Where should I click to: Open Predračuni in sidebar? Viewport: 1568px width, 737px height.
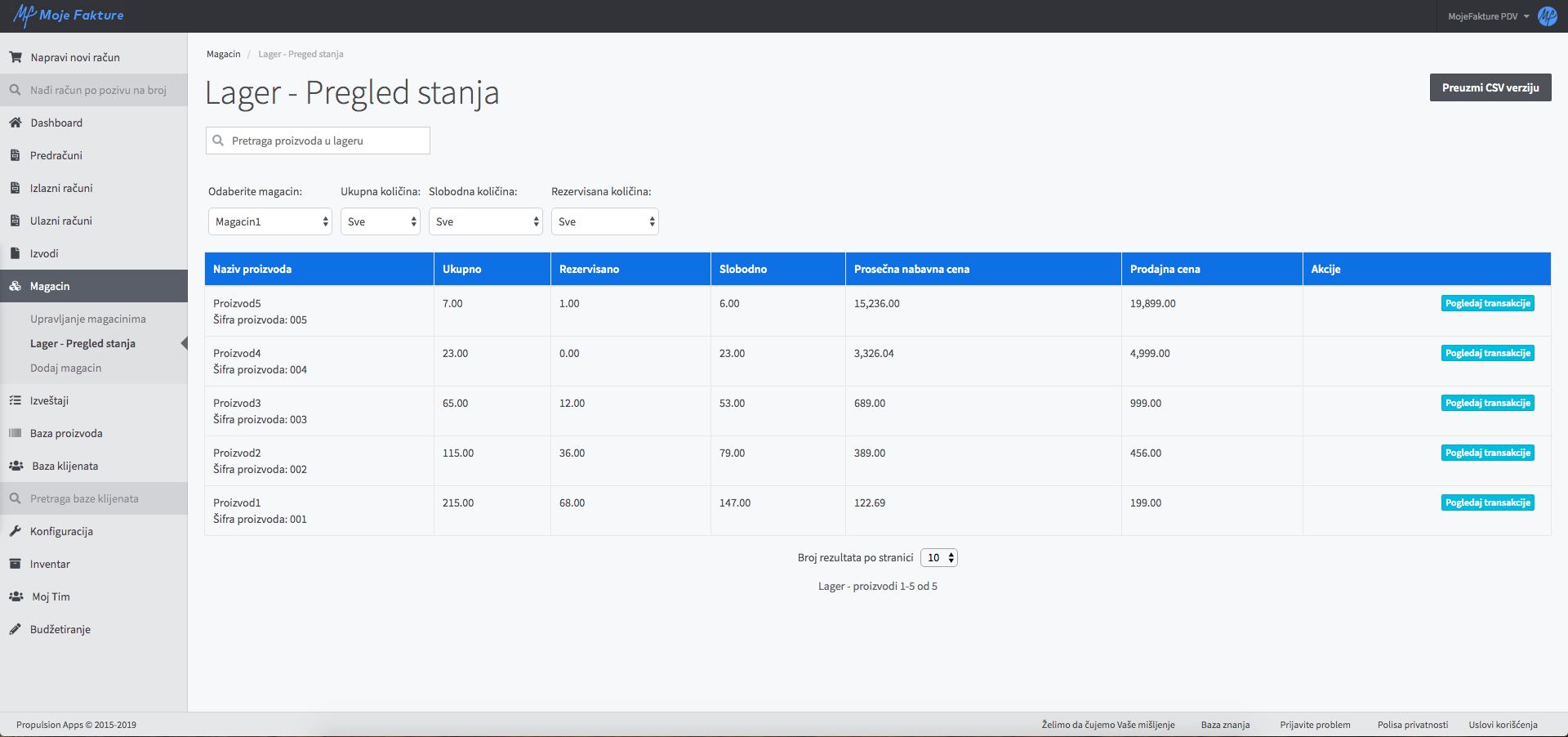coord(94,155)
